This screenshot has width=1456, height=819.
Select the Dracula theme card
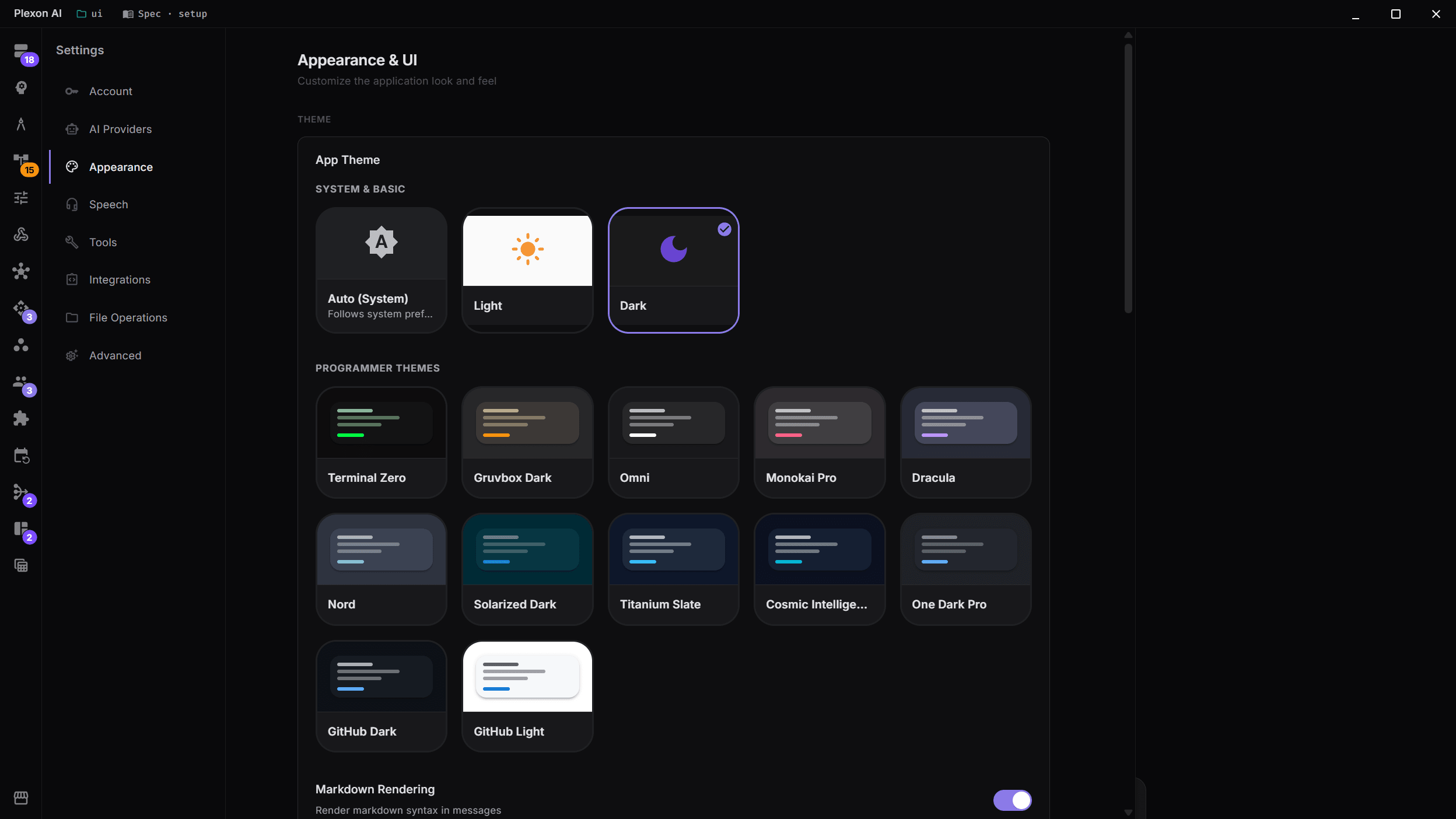966,442
